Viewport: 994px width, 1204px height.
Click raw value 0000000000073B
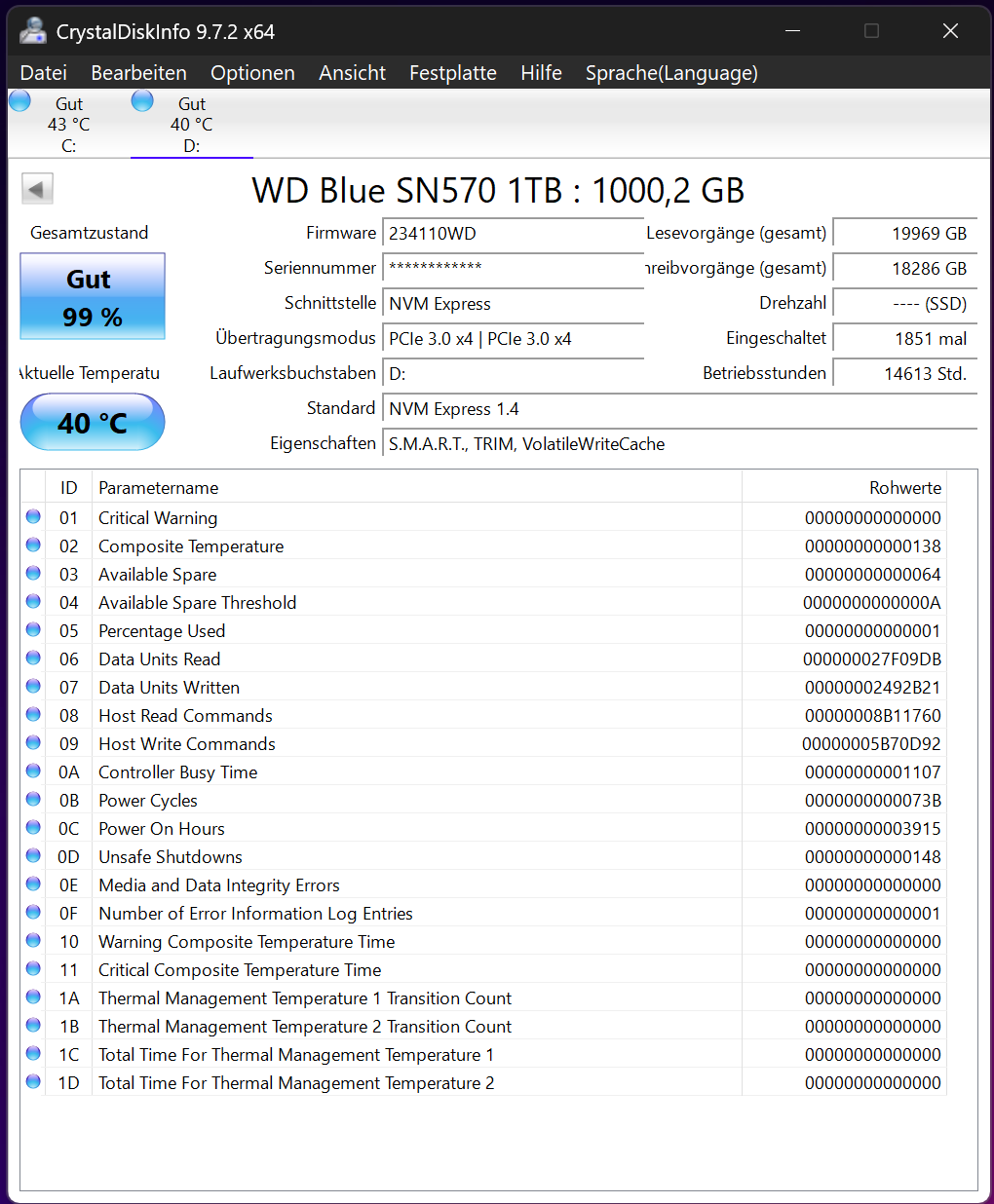[x=873, y=801]
